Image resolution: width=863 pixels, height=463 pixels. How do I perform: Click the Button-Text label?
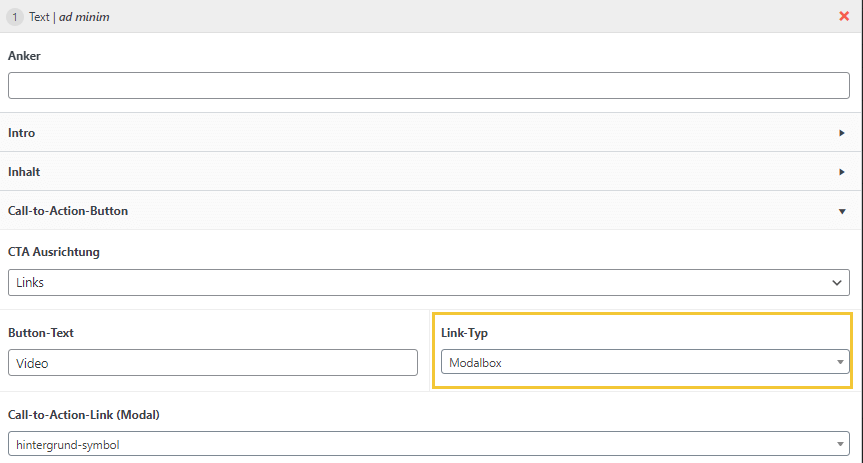(41, 332)
